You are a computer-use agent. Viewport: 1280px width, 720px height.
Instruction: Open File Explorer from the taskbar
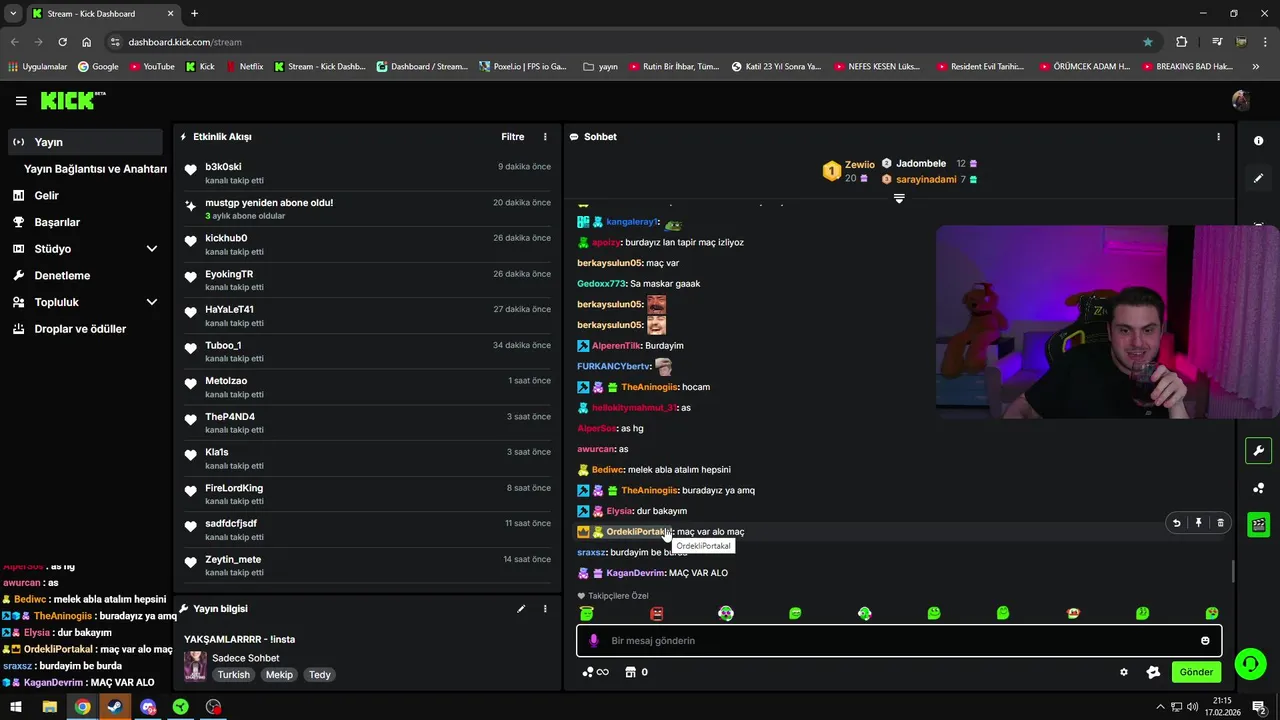[x=50, y=707]
